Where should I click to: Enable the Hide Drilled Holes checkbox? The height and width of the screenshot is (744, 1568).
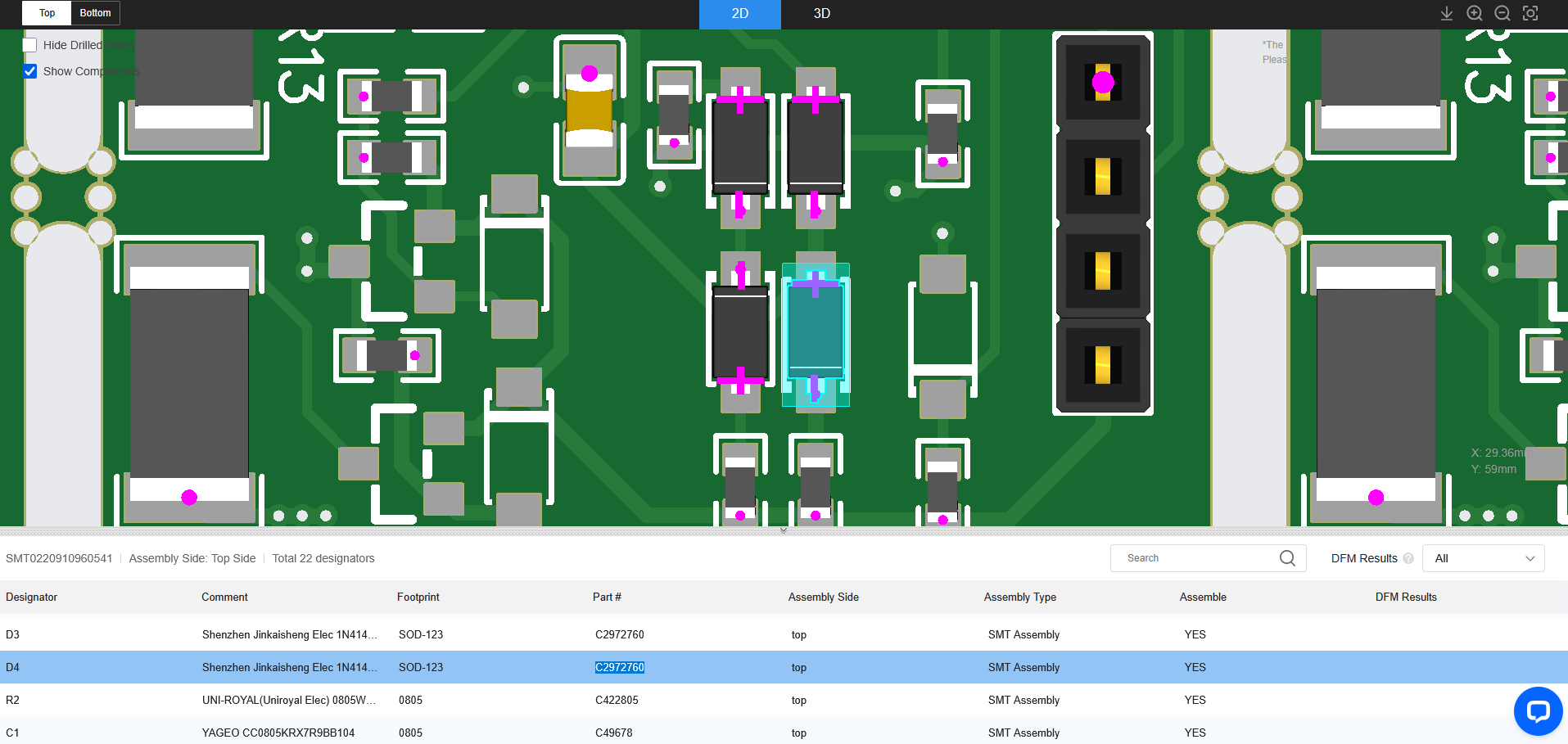(x=30, y=45)
